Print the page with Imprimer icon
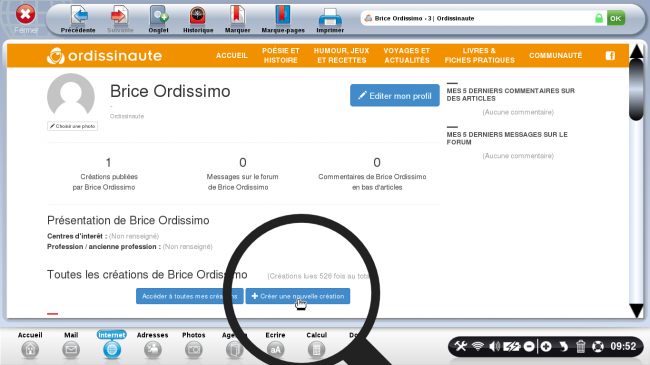Viewport: 650px width, 365px height. point(330,17)
